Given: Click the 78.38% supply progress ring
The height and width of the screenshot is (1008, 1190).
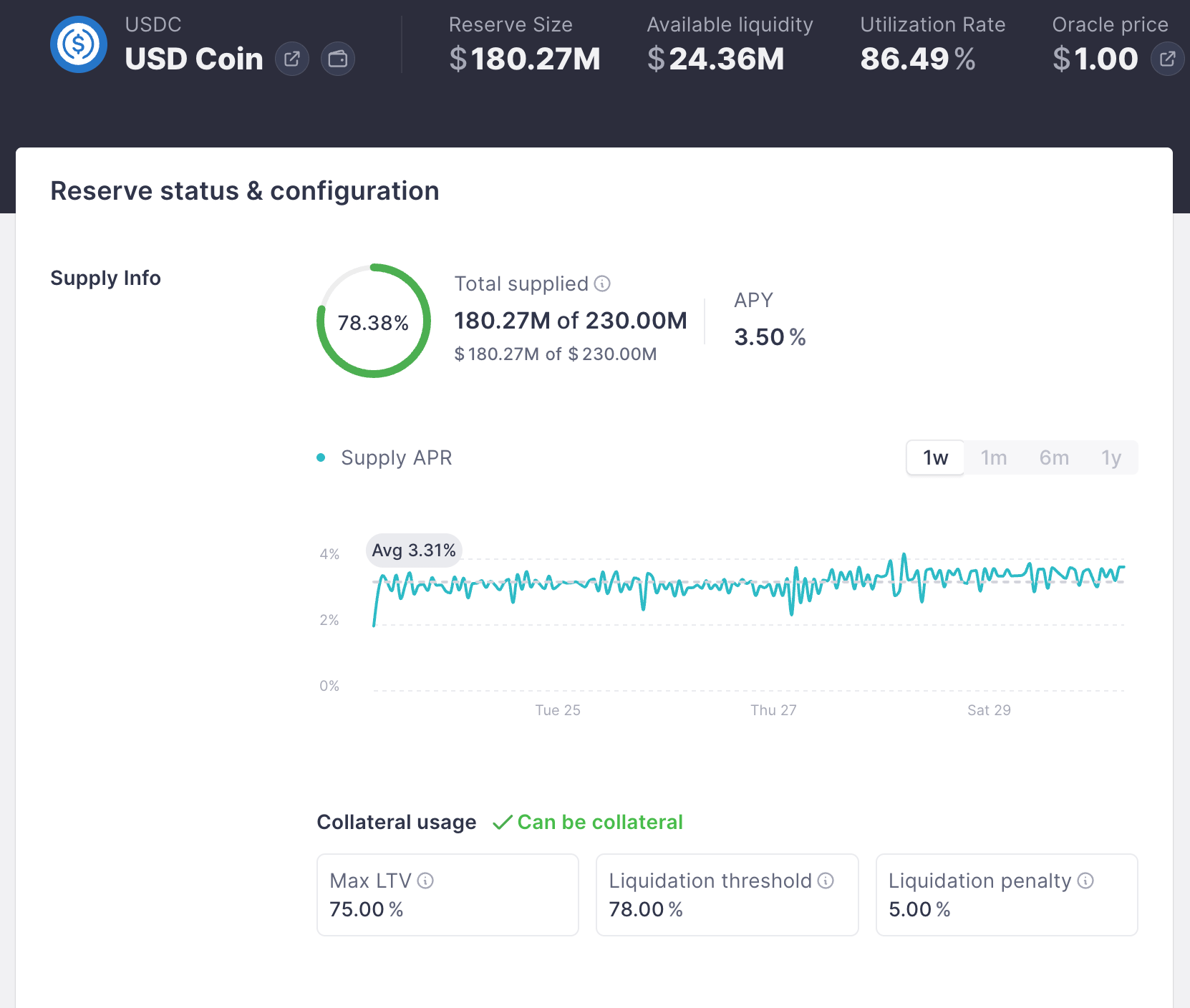Looking at the screenshot, I should [x=374, y=321].
